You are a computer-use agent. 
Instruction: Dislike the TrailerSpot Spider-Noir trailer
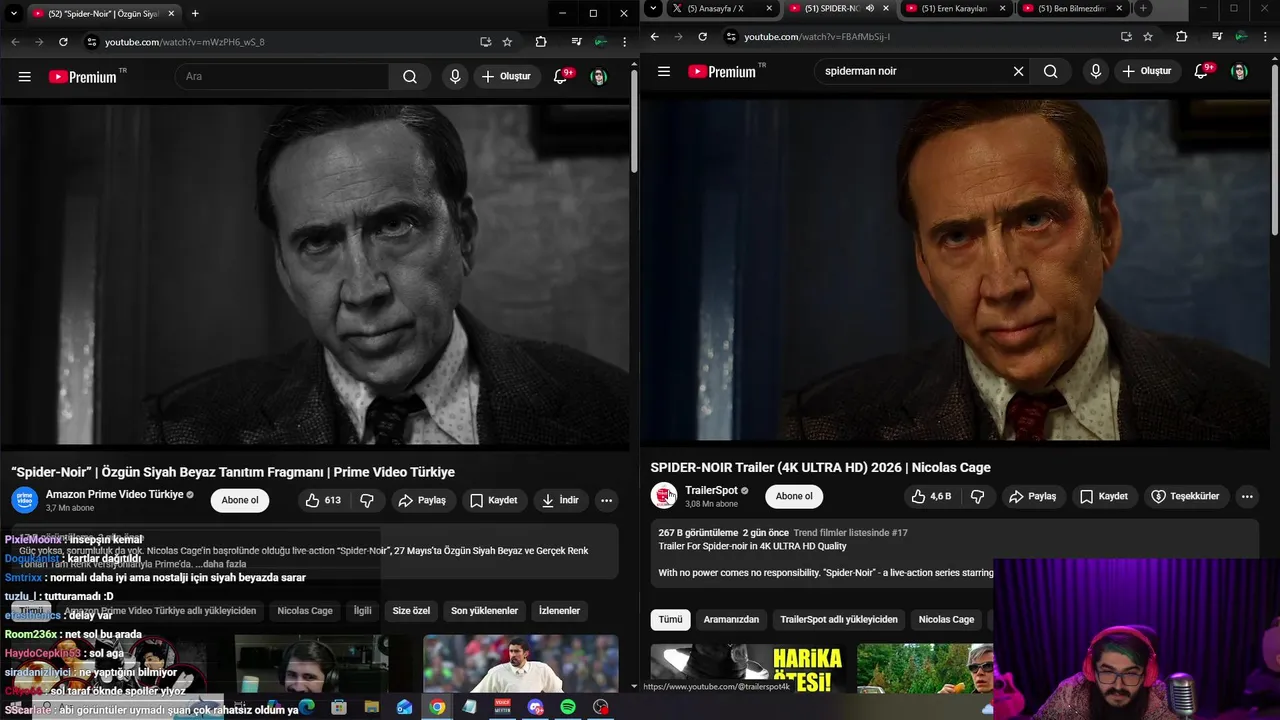pos(977,496)
